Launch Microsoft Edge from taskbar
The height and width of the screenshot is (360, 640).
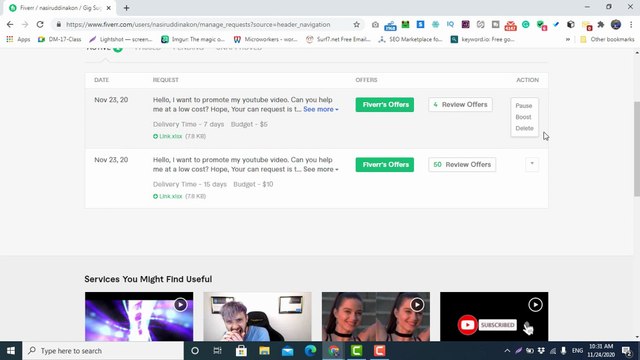311,351
